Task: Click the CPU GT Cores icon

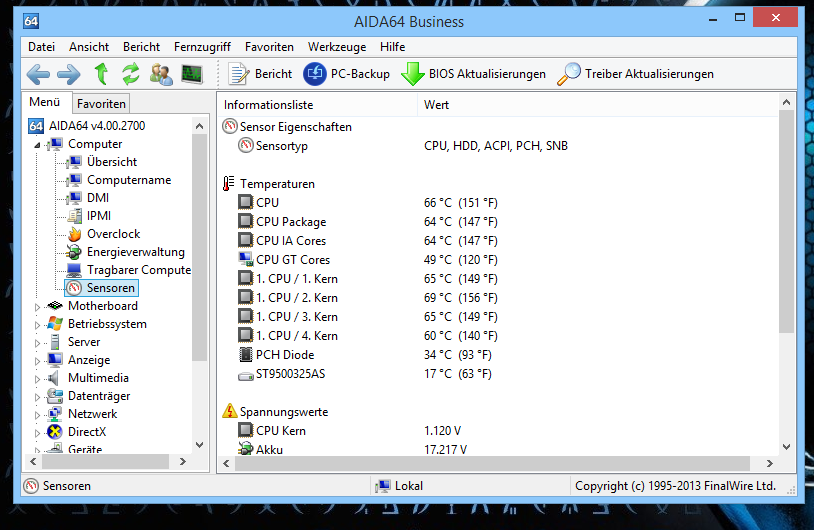Action: (246, 260)
